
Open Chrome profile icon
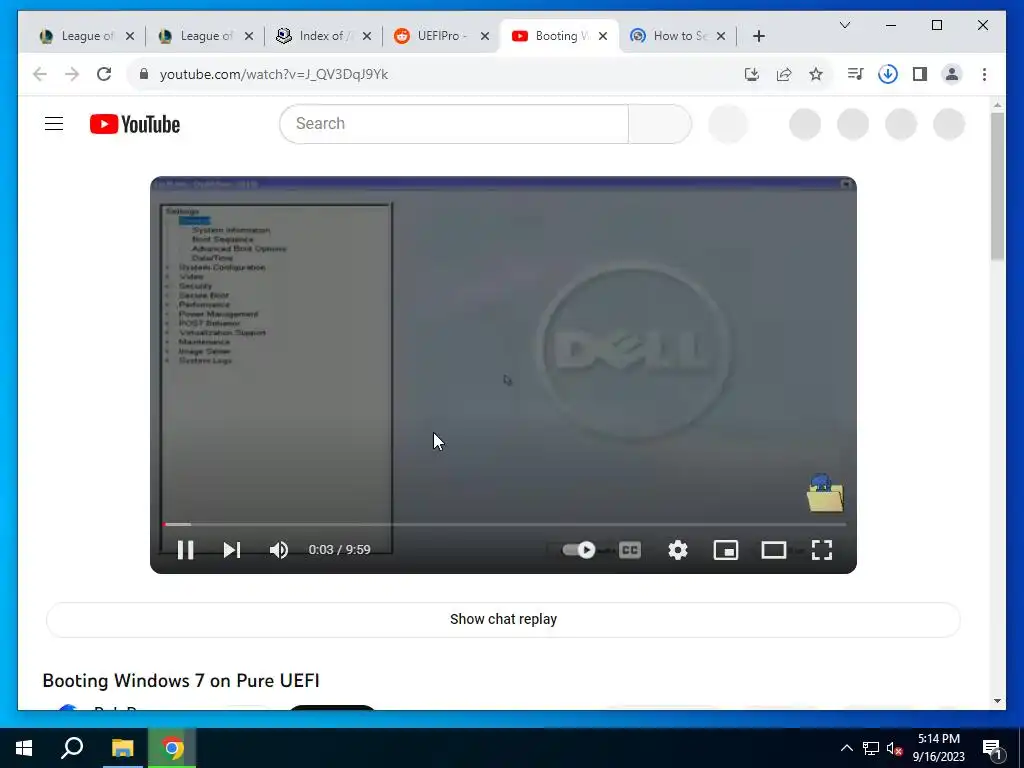click(952, 74)
